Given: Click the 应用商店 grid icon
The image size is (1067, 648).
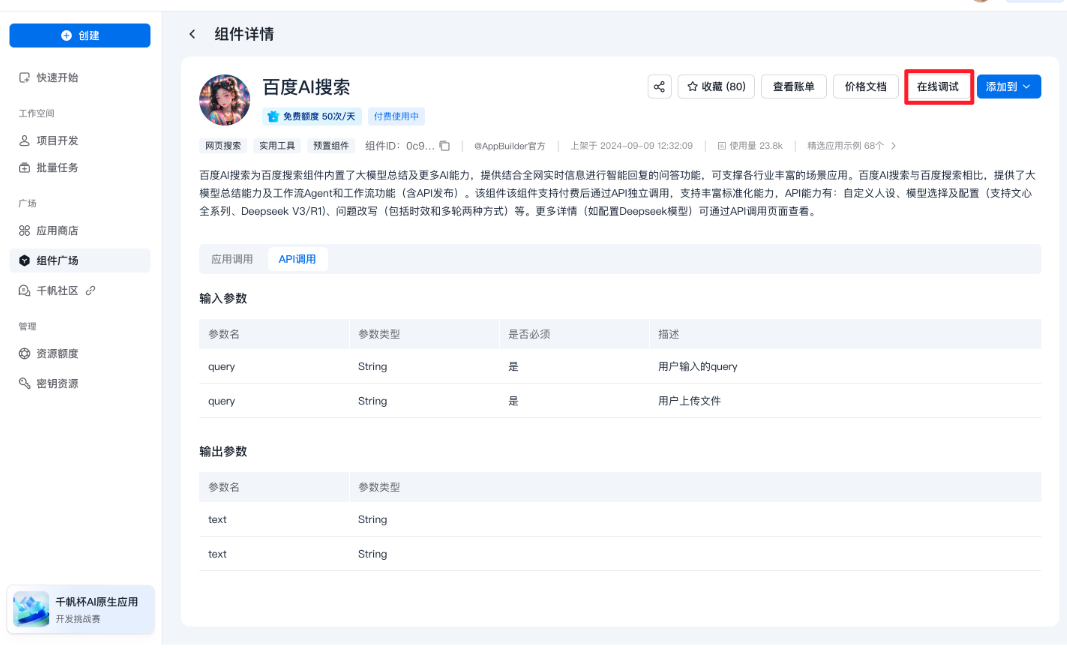Looking at the screenshot, I should 24,231.
